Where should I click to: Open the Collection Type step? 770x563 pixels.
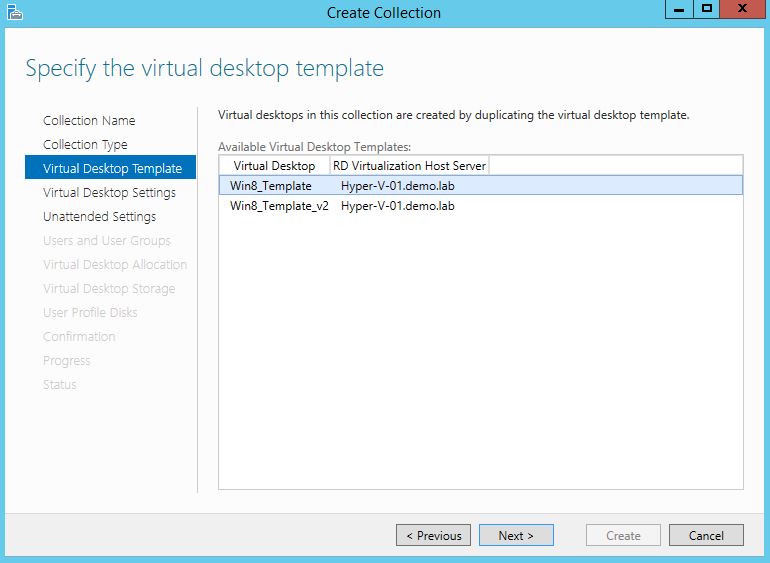pyautogui.click(x=85, y=145)
